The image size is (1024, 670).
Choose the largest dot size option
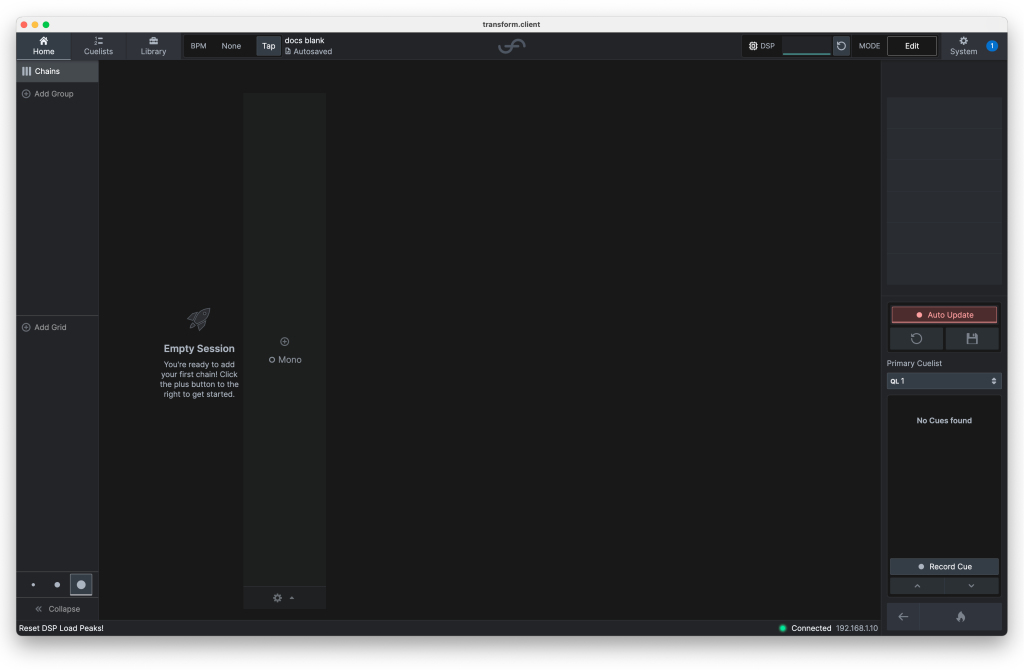tap(81, 585)
